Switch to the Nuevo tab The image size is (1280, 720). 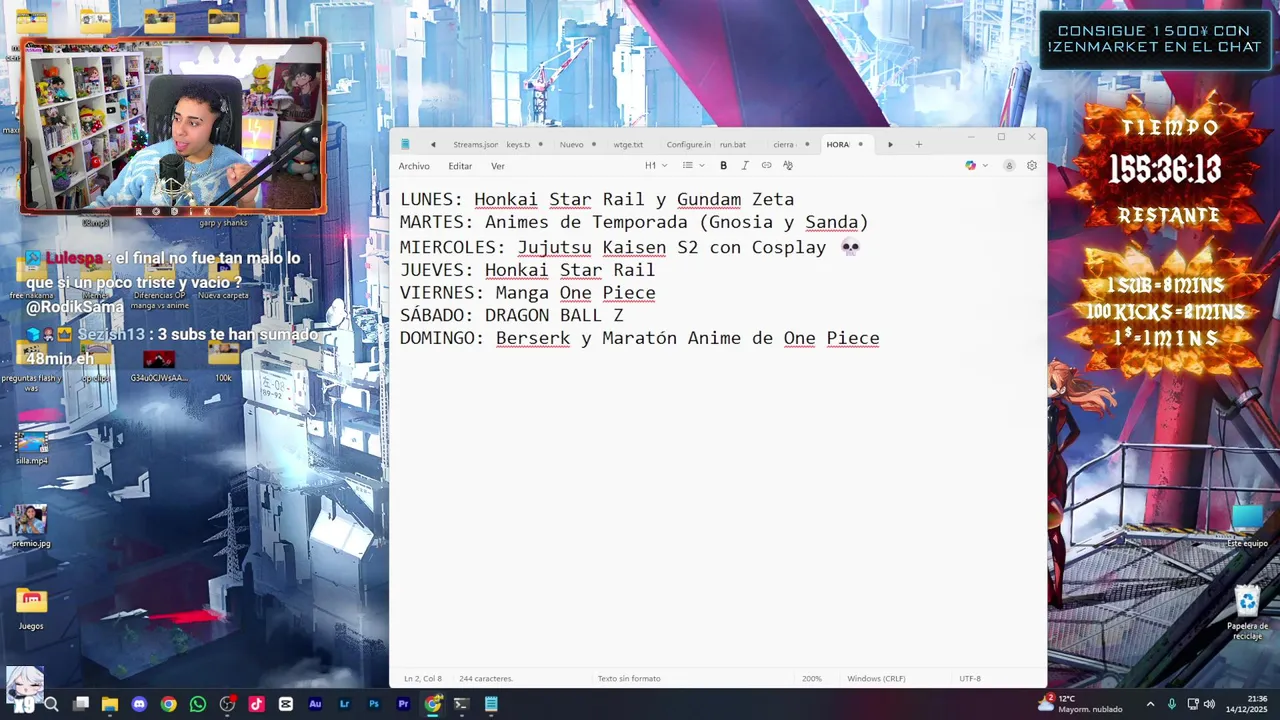[x=571, y=144]
